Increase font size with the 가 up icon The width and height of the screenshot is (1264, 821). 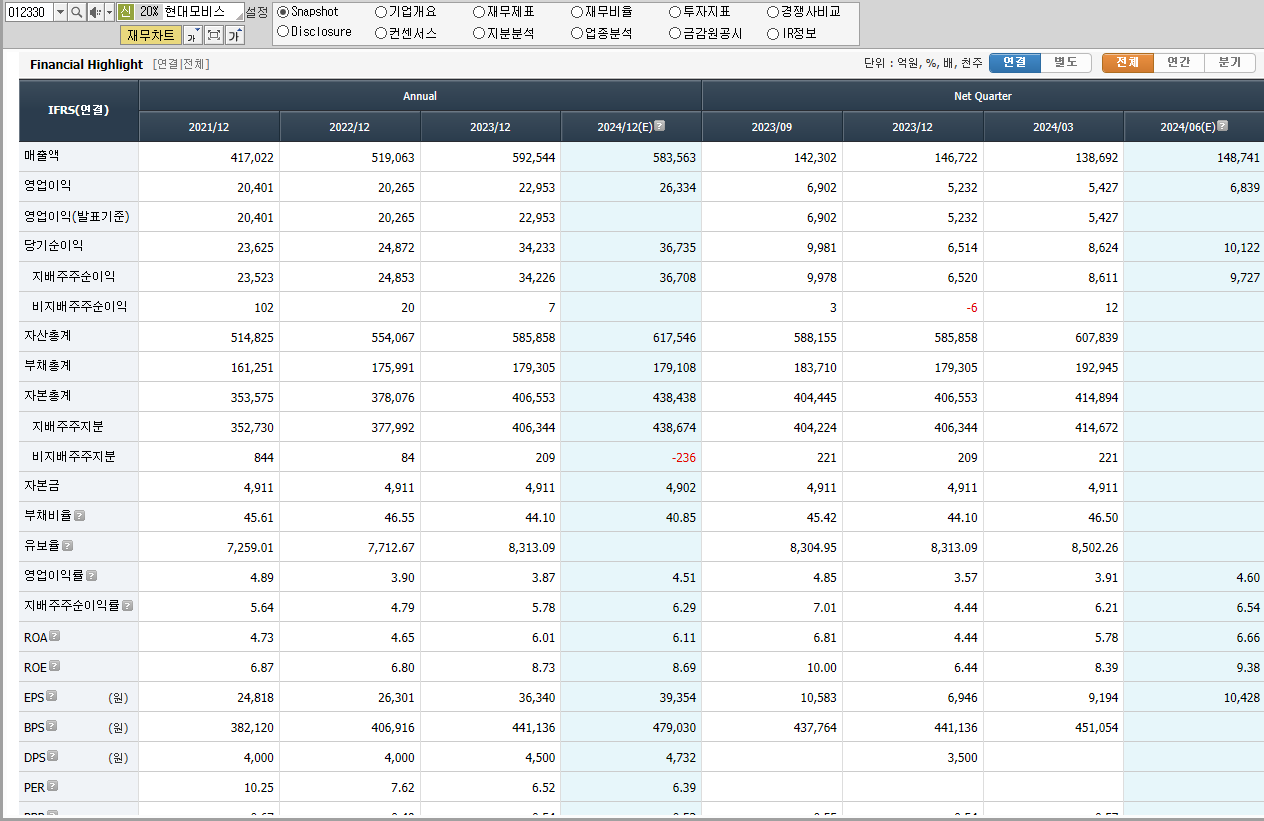[234, 35]
